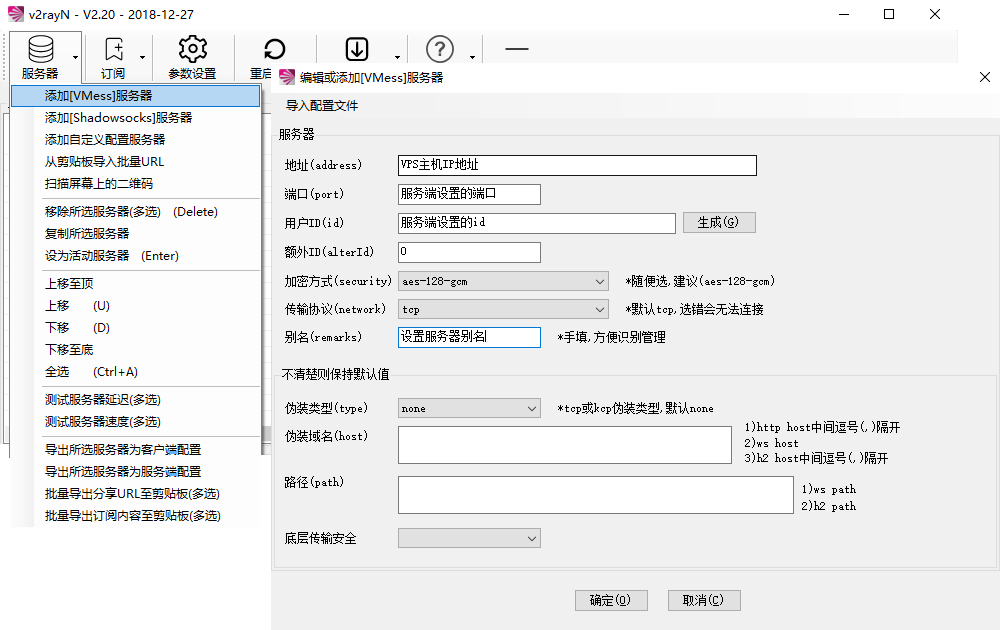Select 添加[VMess]服务器 menu entry

click(135, 96)
